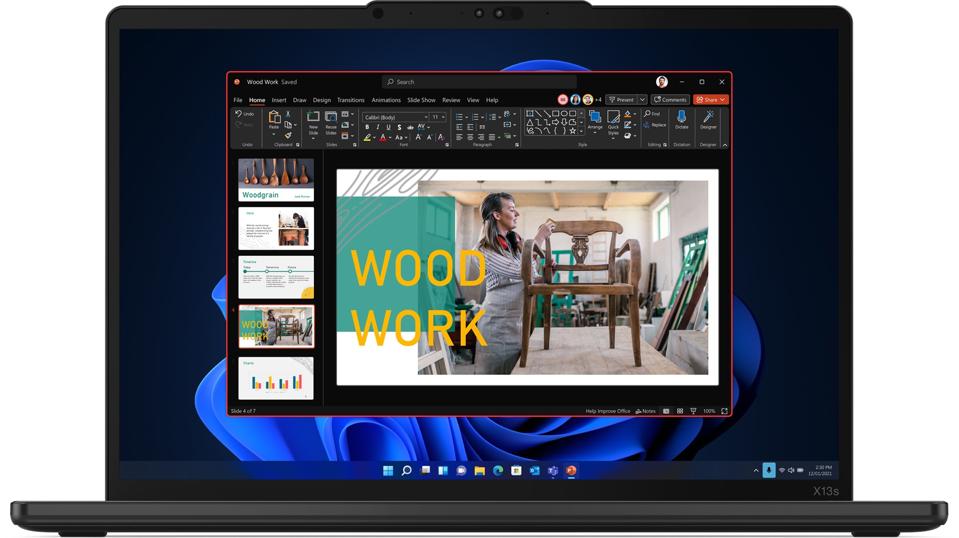959x538 pixels.
Task: Toggle the Notes pane in status bar
Action: 646,411
